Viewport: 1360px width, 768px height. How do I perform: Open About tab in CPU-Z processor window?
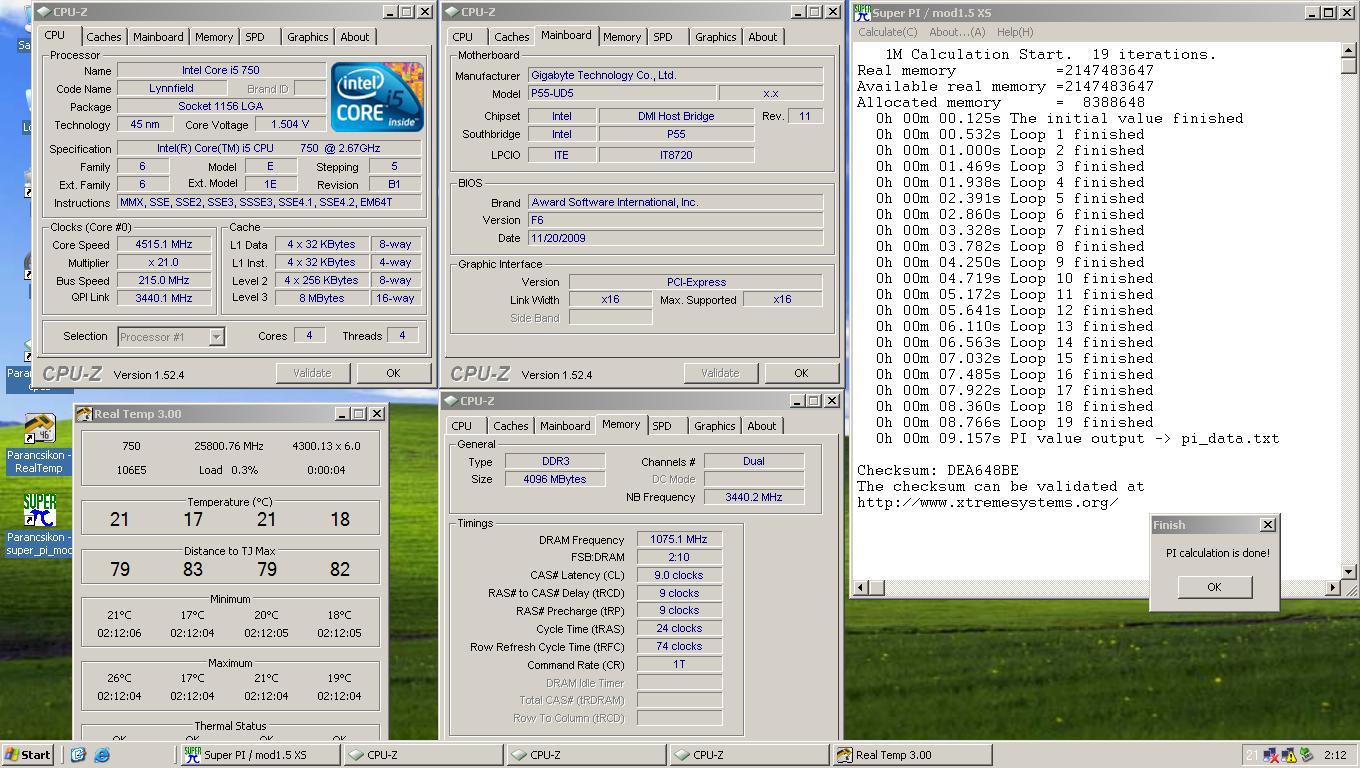coord(355,37)
